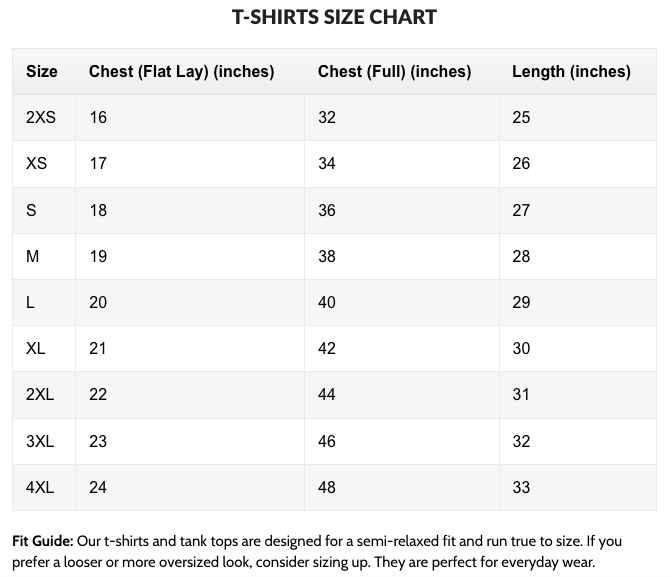This screenshot has height=577, width=672.
Task: Click the S size row label
Action: tap(32, 210)
